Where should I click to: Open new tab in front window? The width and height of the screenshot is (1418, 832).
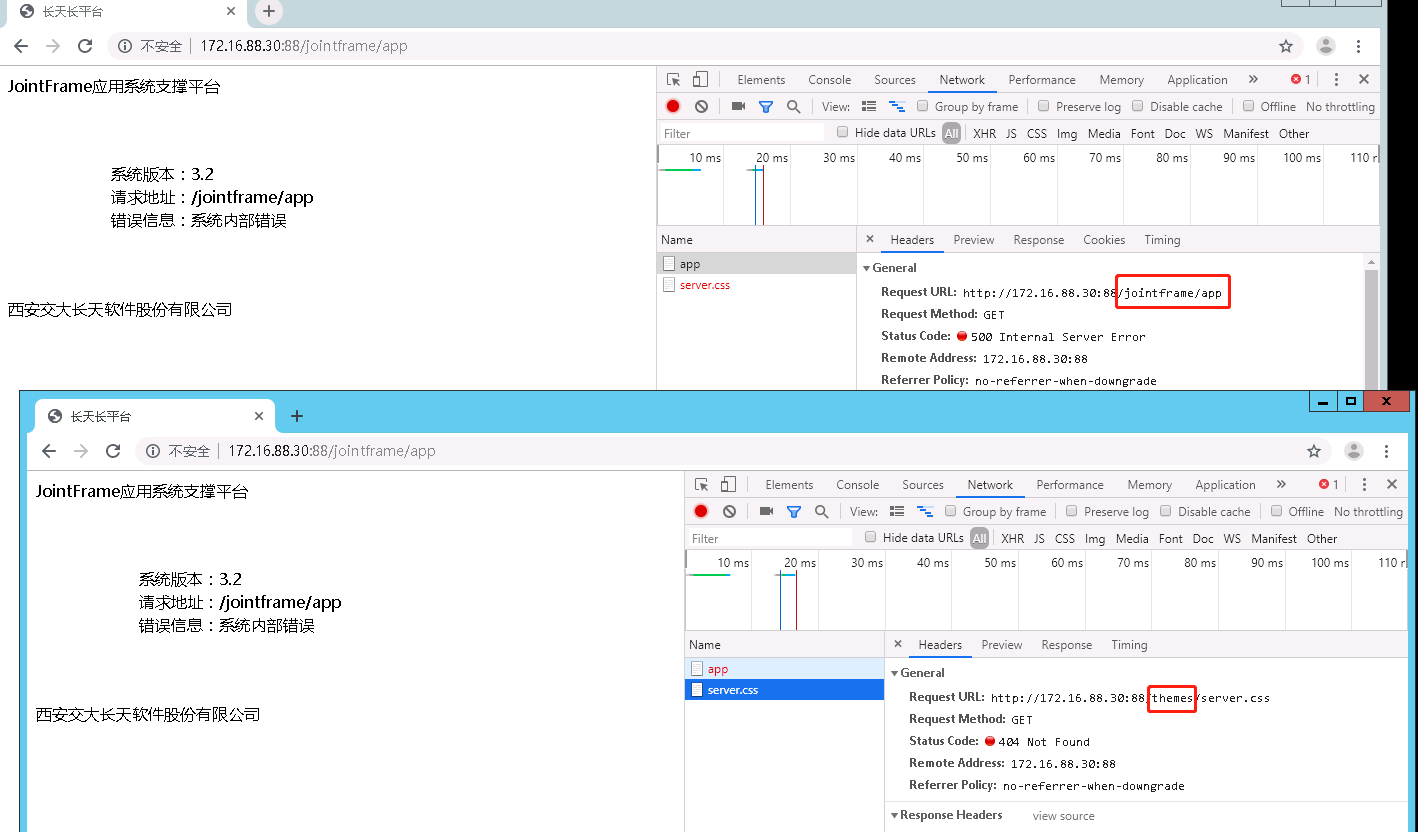(296, 416)
